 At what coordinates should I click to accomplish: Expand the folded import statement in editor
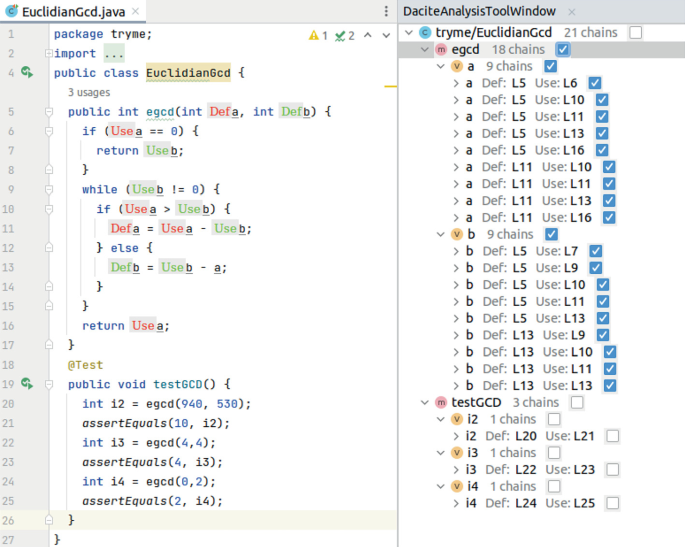(113, 54)
